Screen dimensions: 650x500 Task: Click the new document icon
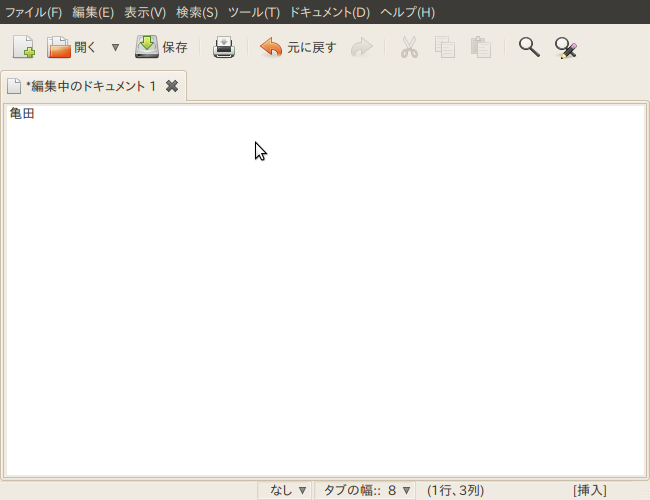coord(23,47)
